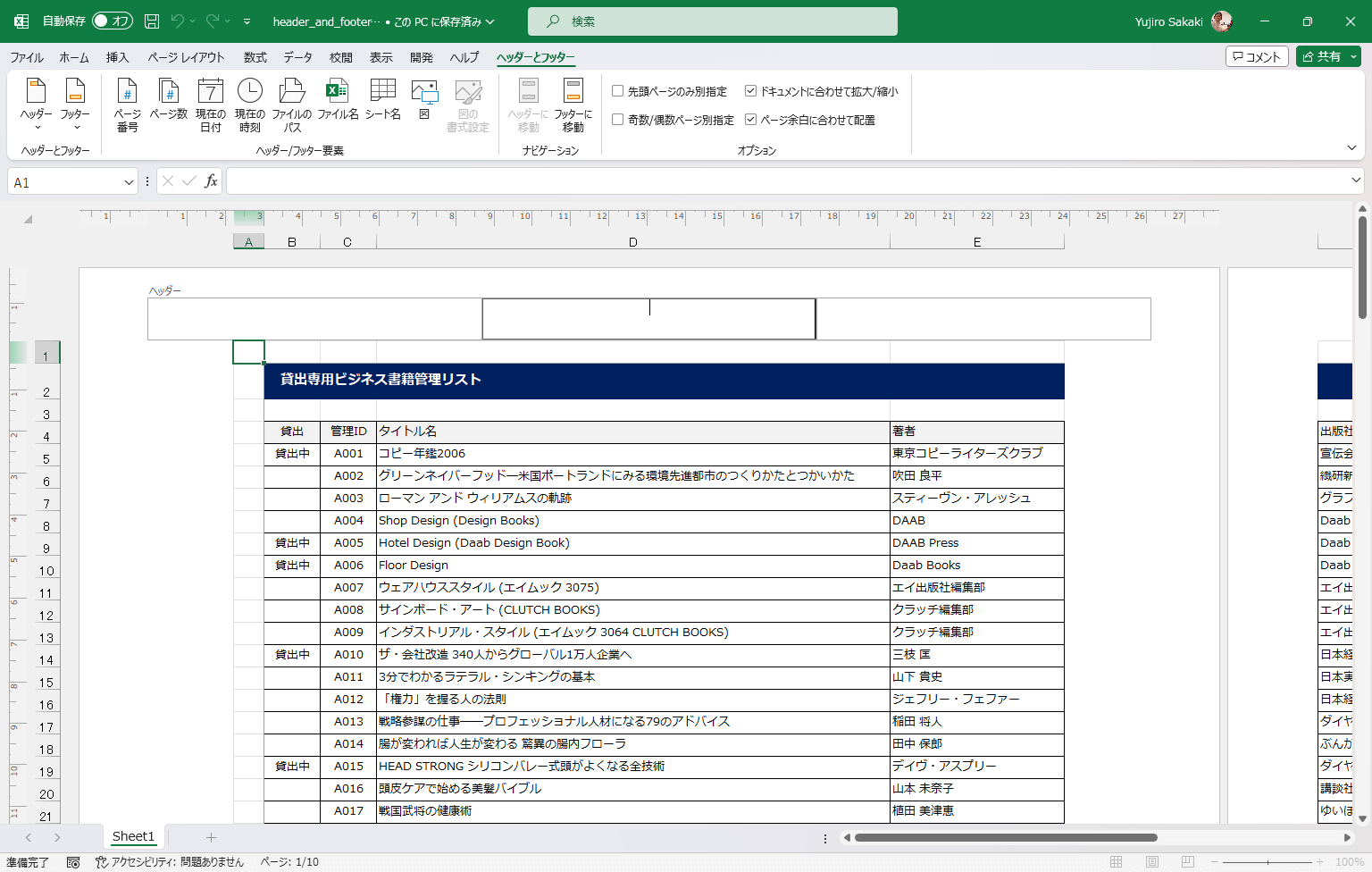This screenshot has height=872, width=1372.
Task: Insert 現在の日付 current date element
Action: 210,105
